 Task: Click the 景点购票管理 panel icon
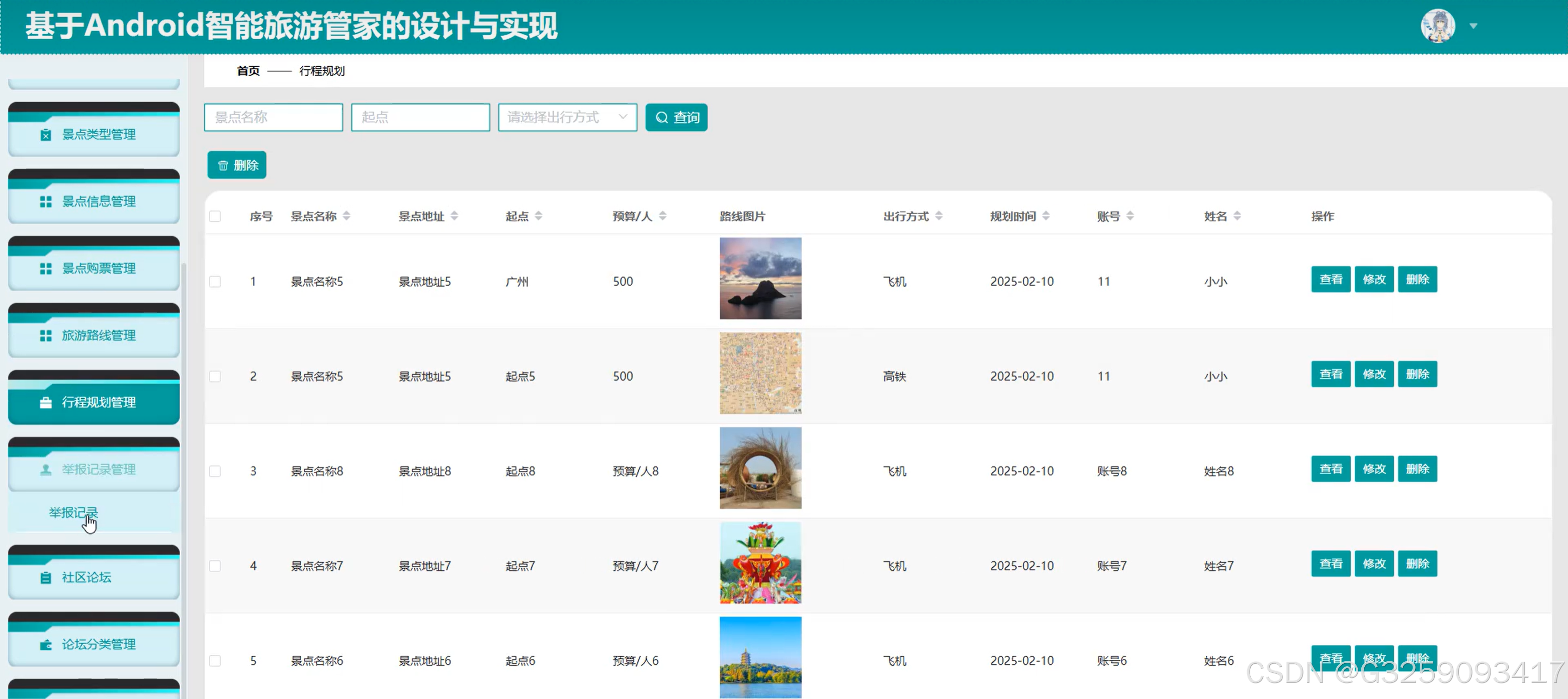click(x=46, y=269)
